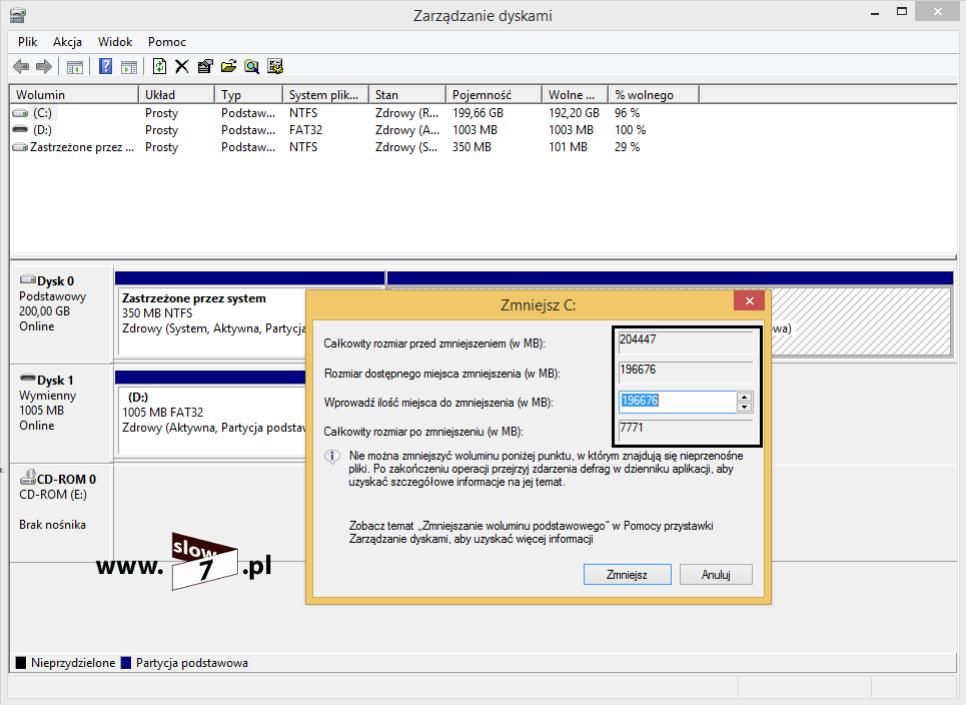966x705 pixels.
Task: Open Properties via the toolbar icon
Action: [x=205, y=67]
